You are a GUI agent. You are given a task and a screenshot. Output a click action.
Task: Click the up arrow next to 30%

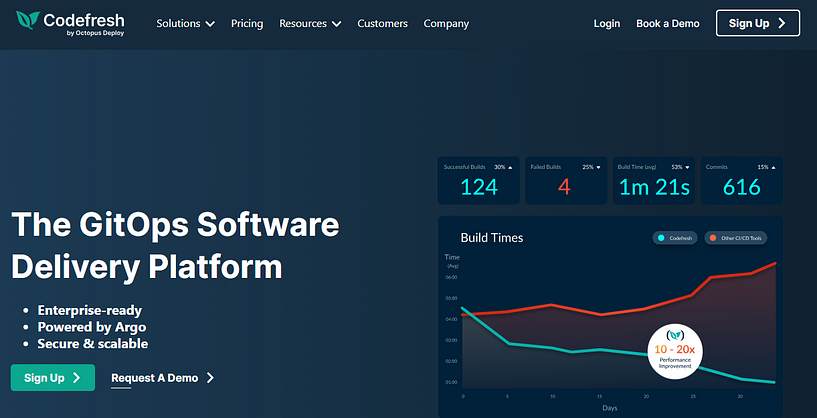(510, 167)
